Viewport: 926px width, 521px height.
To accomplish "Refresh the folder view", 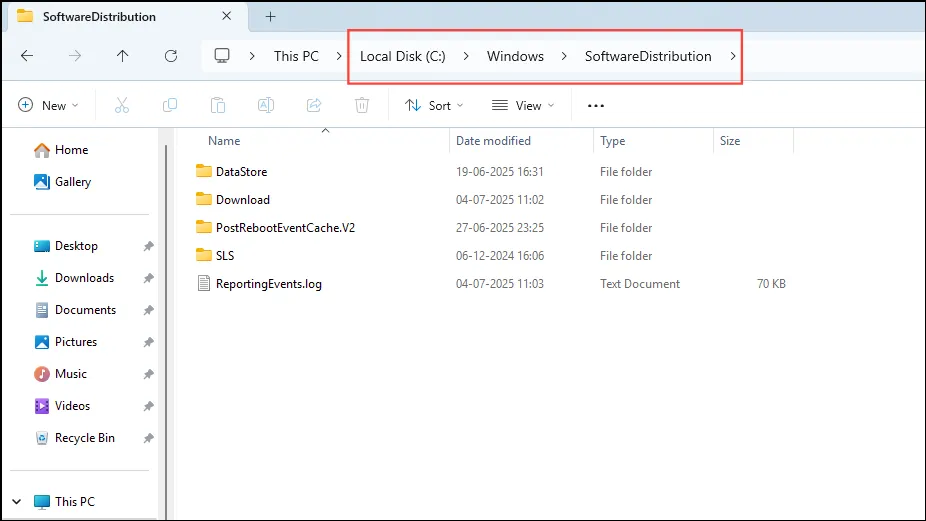I will coord(171,56).
